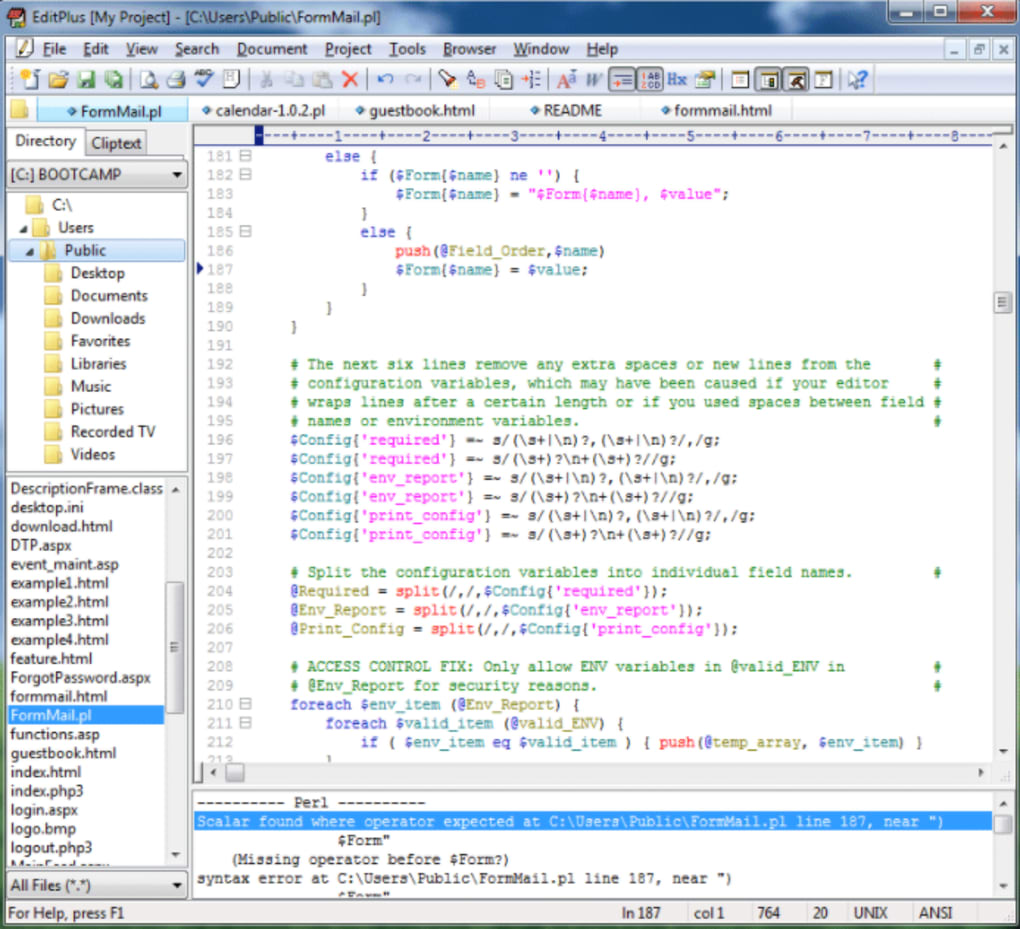The height and width of the screenshot is (929, 1020).
Task: Toggle the Auto Indent toolbar button
Action: [622, 79]
